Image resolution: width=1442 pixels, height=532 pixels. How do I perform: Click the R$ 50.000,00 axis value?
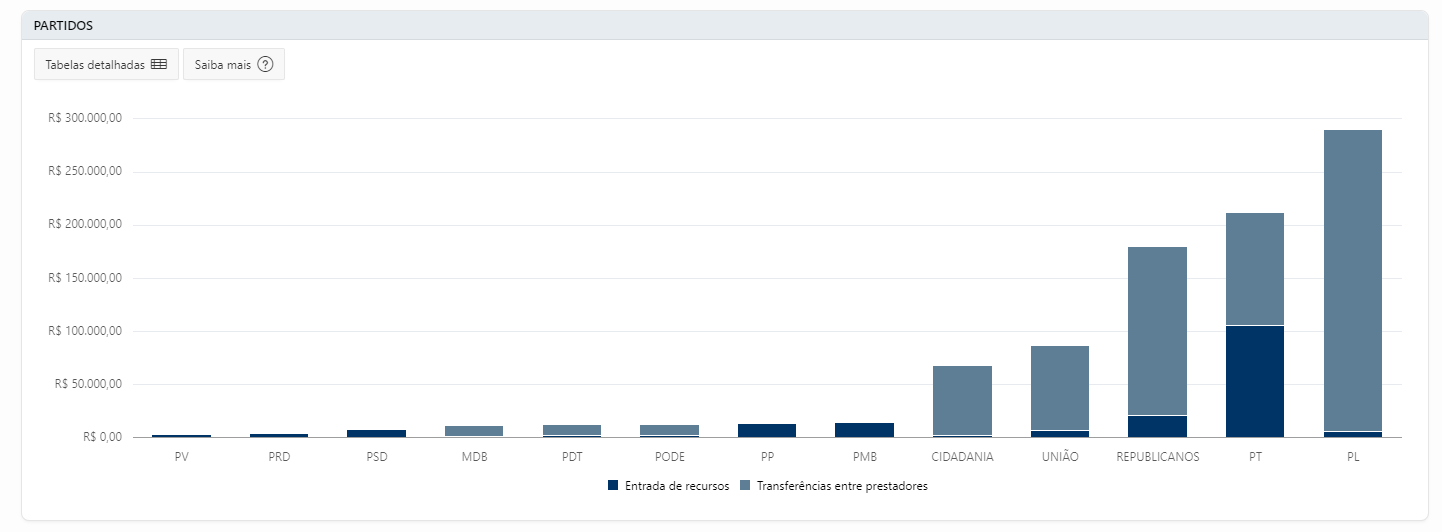(88, 384)
